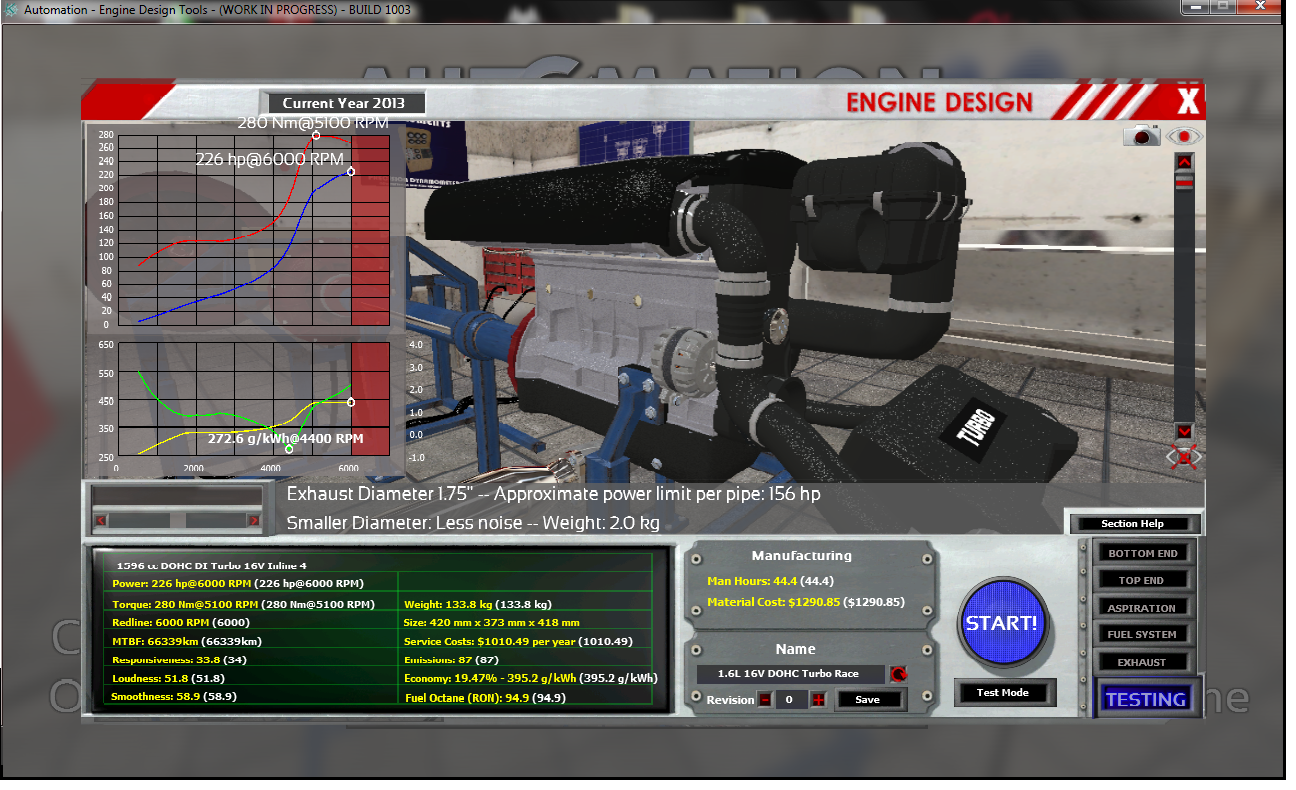The image size is (1296, 790).
Task: Take a screenshot with the camera icon
Action: click(1141, 135)
